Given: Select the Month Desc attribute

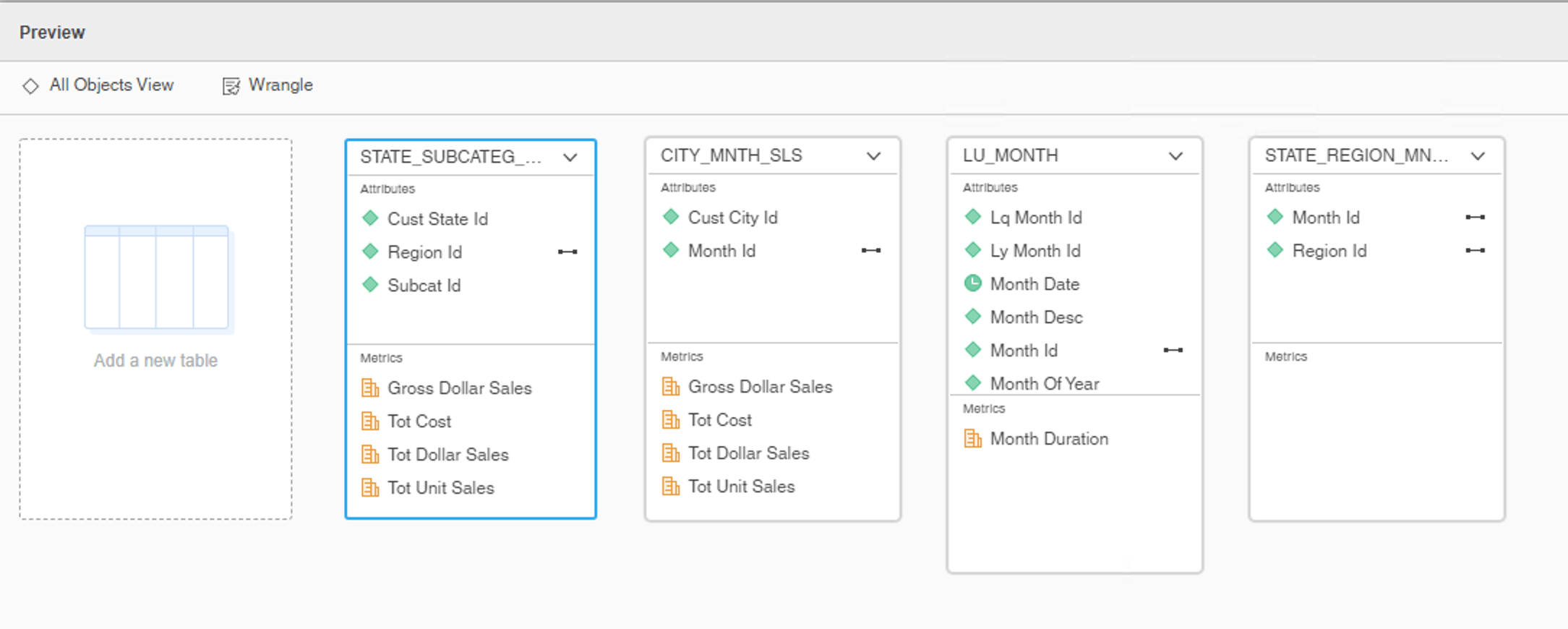Looking at the screenshot, I should 1037,317.
